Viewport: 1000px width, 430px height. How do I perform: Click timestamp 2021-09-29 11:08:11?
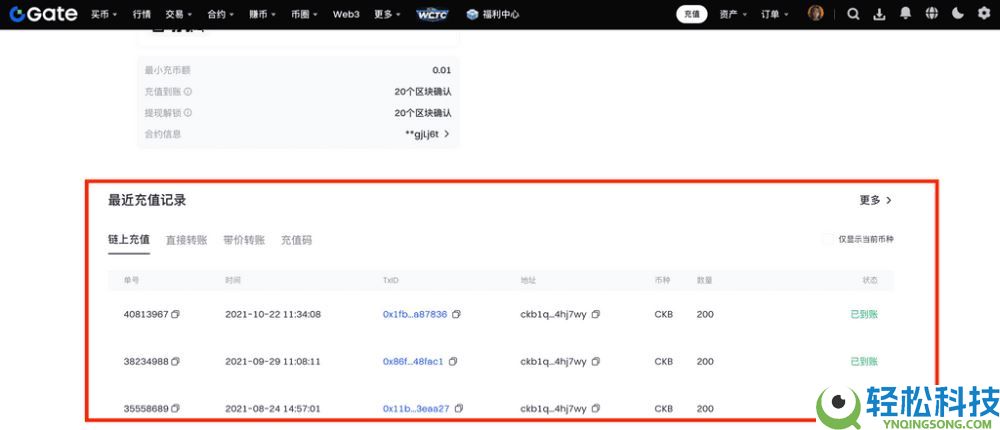pyautogui.click(x=273, y=361)
